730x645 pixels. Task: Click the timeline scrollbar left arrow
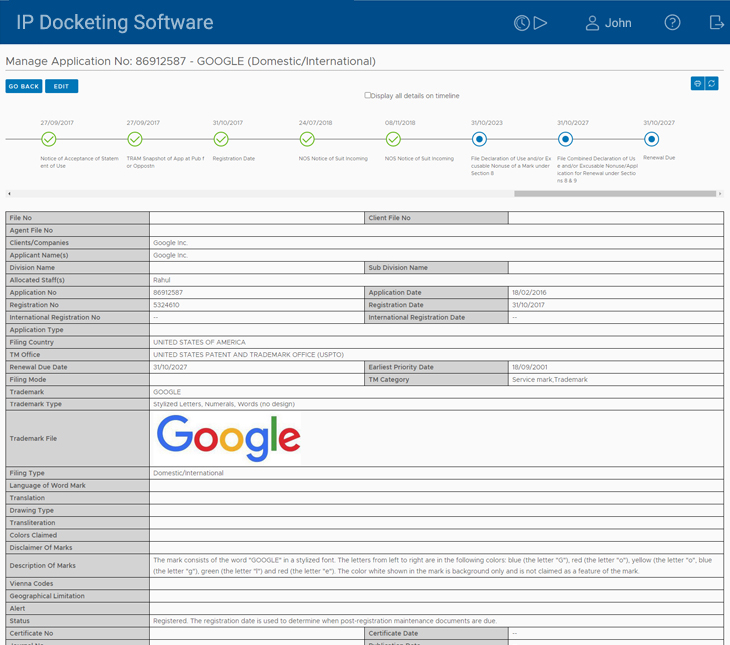click(x=9, y=194)
